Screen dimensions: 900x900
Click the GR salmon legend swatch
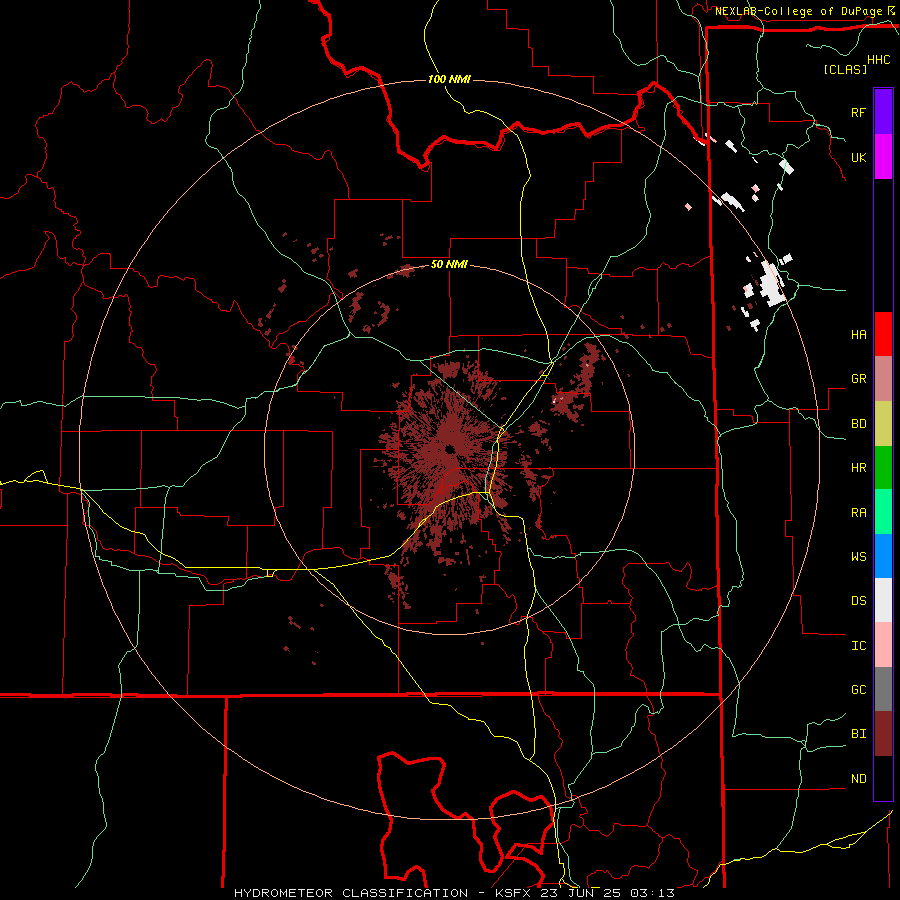883,379
